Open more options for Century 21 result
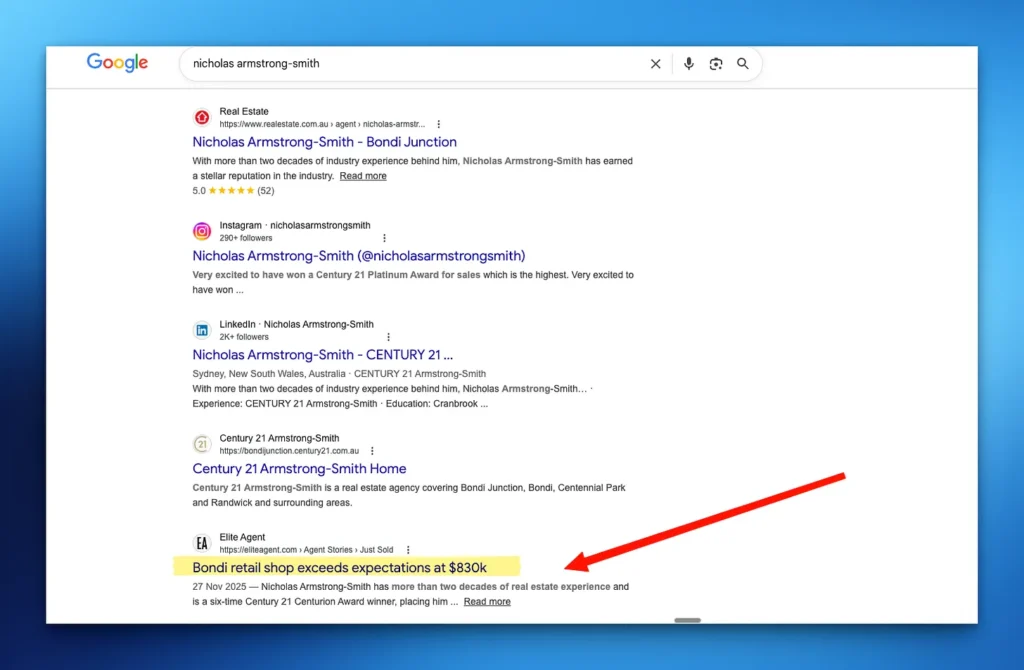 372,451
